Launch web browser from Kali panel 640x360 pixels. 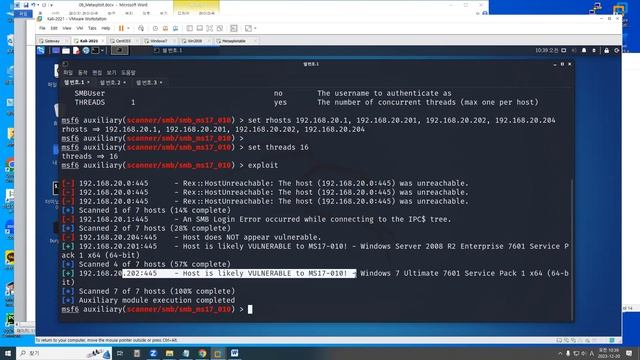[x=86, y=51]
